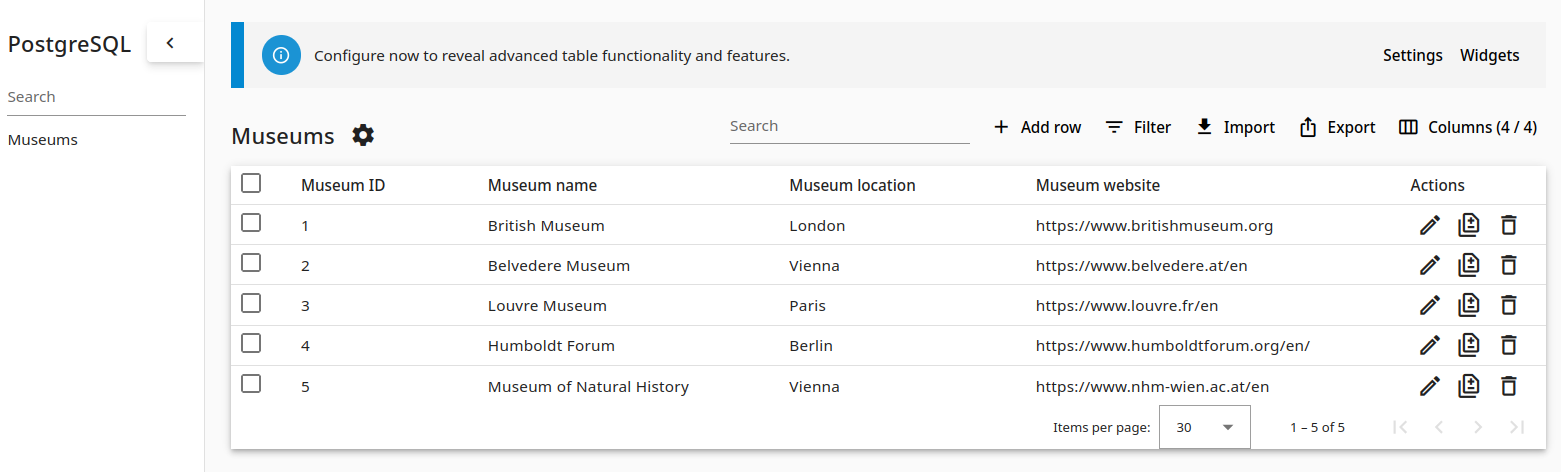1561x472 pixels.
Task: Click the Add row button
Action: (1037, 127)
